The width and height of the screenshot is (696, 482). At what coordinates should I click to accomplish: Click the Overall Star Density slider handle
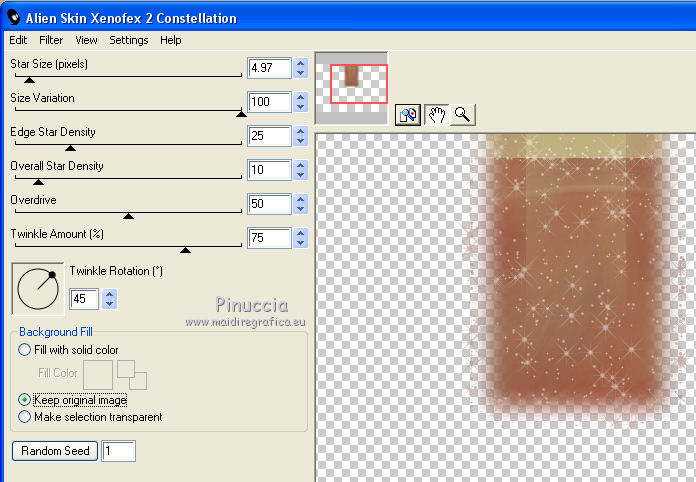coord(38,182)
